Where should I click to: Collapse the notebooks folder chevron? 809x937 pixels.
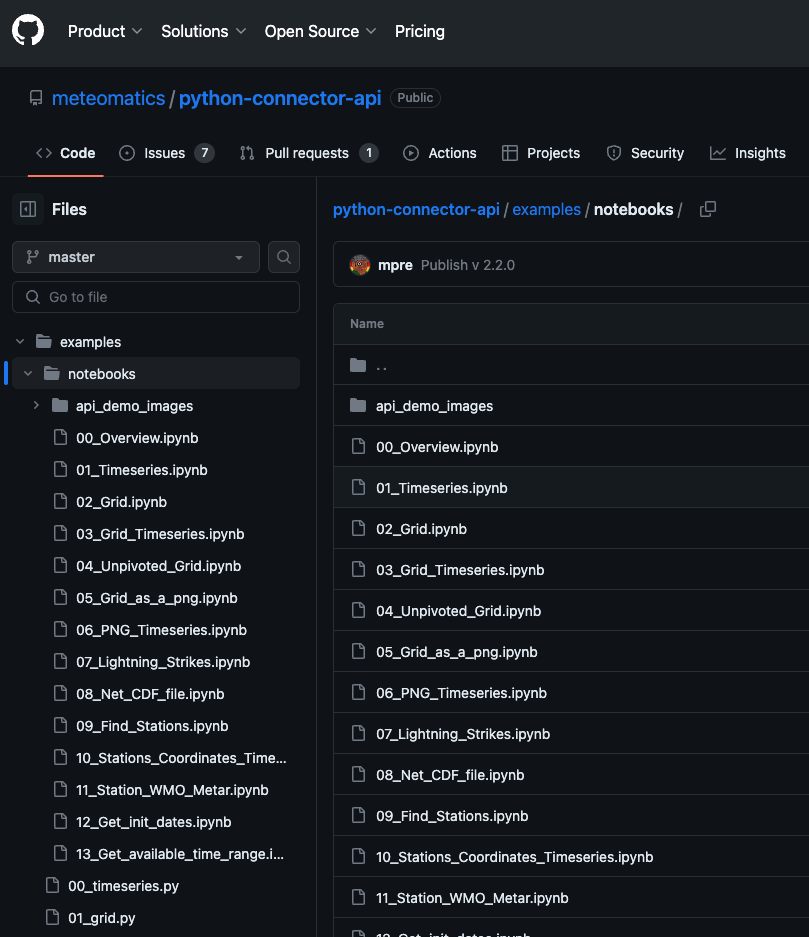click(28, 374)
